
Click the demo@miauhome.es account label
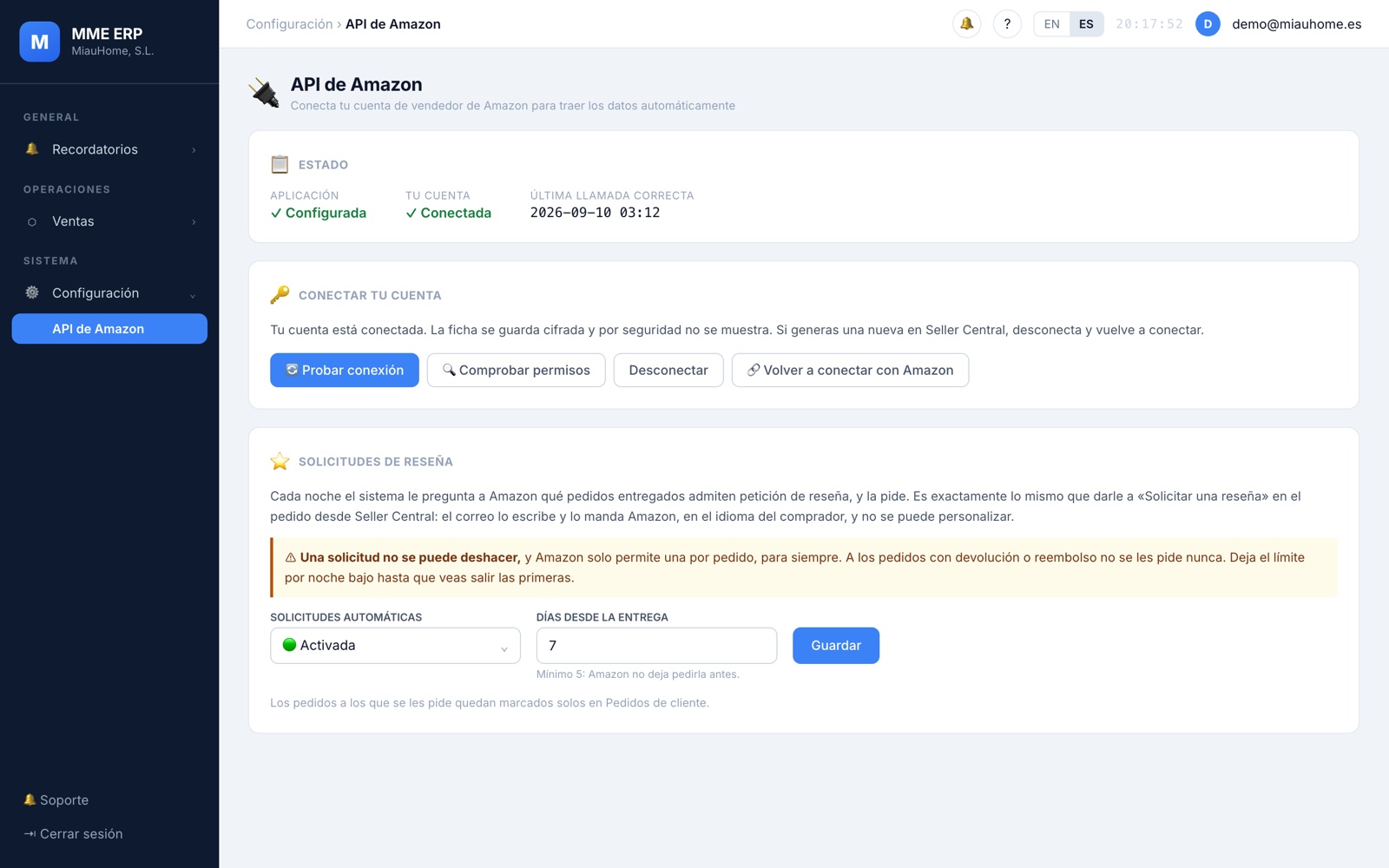coord(1296,24)
